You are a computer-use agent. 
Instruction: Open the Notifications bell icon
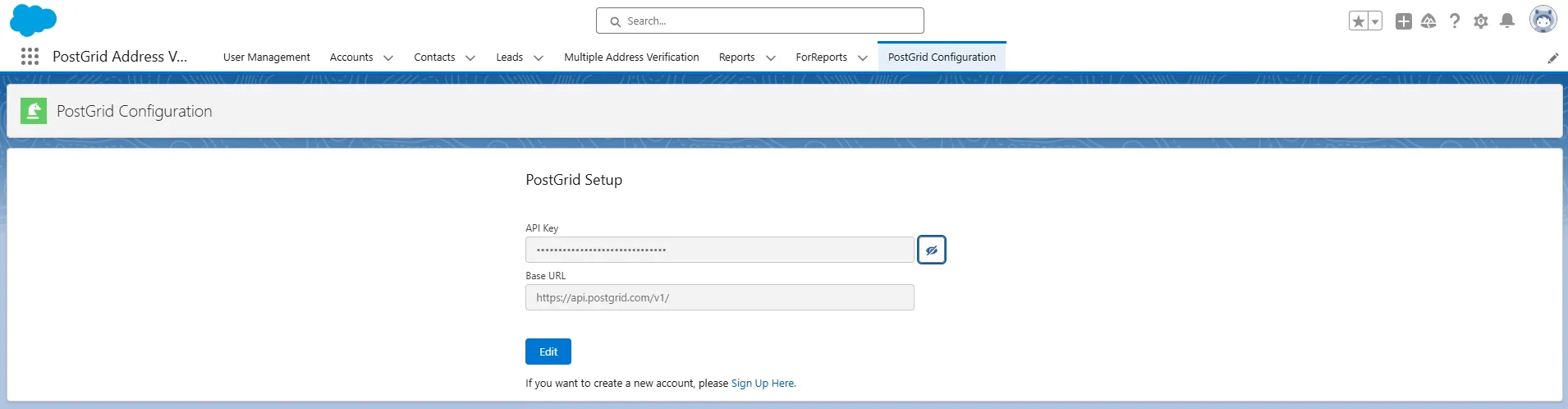click(x=1507, y=21)
